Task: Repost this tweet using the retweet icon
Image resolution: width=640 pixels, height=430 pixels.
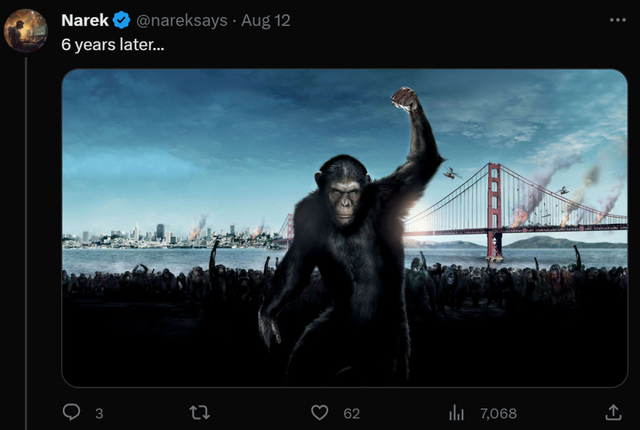Action: [x=200, y=412]
